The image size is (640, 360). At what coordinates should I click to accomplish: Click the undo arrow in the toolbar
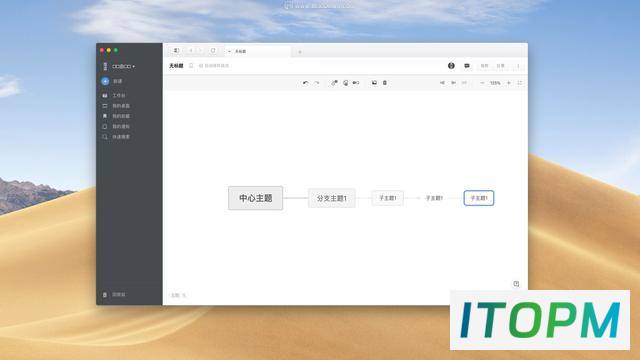click(305, 83)
